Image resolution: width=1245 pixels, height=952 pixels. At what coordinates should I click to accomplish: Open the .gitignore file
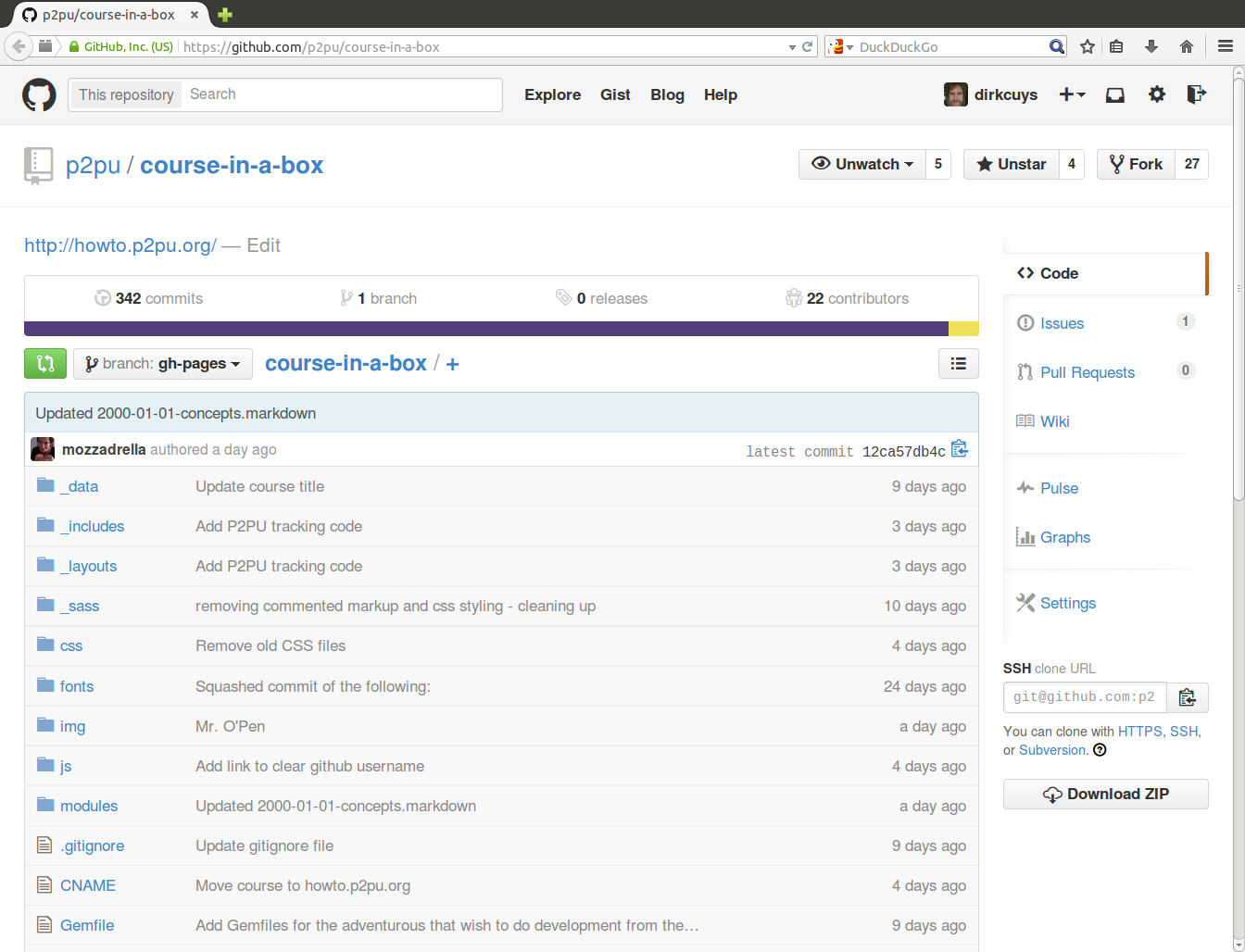(x=92, y=846)
